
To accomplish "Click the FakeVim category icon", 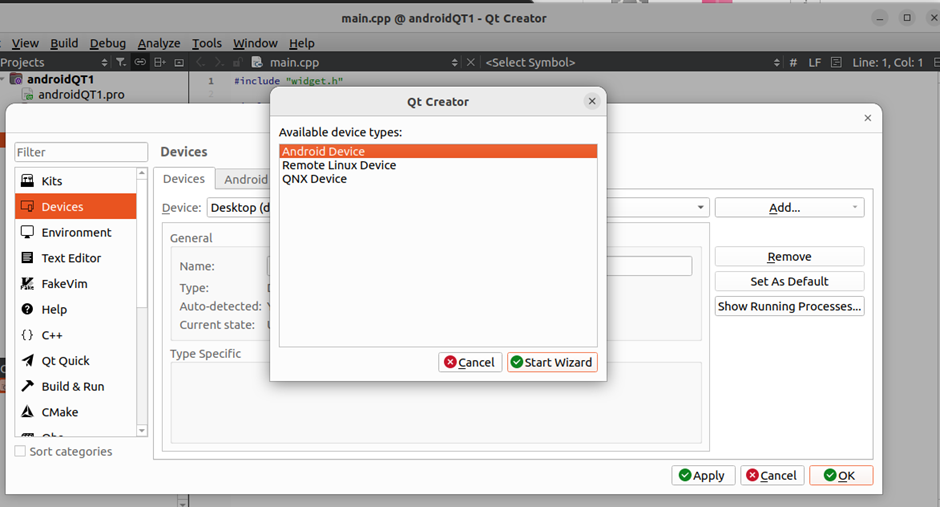I will tap(28, 283).
